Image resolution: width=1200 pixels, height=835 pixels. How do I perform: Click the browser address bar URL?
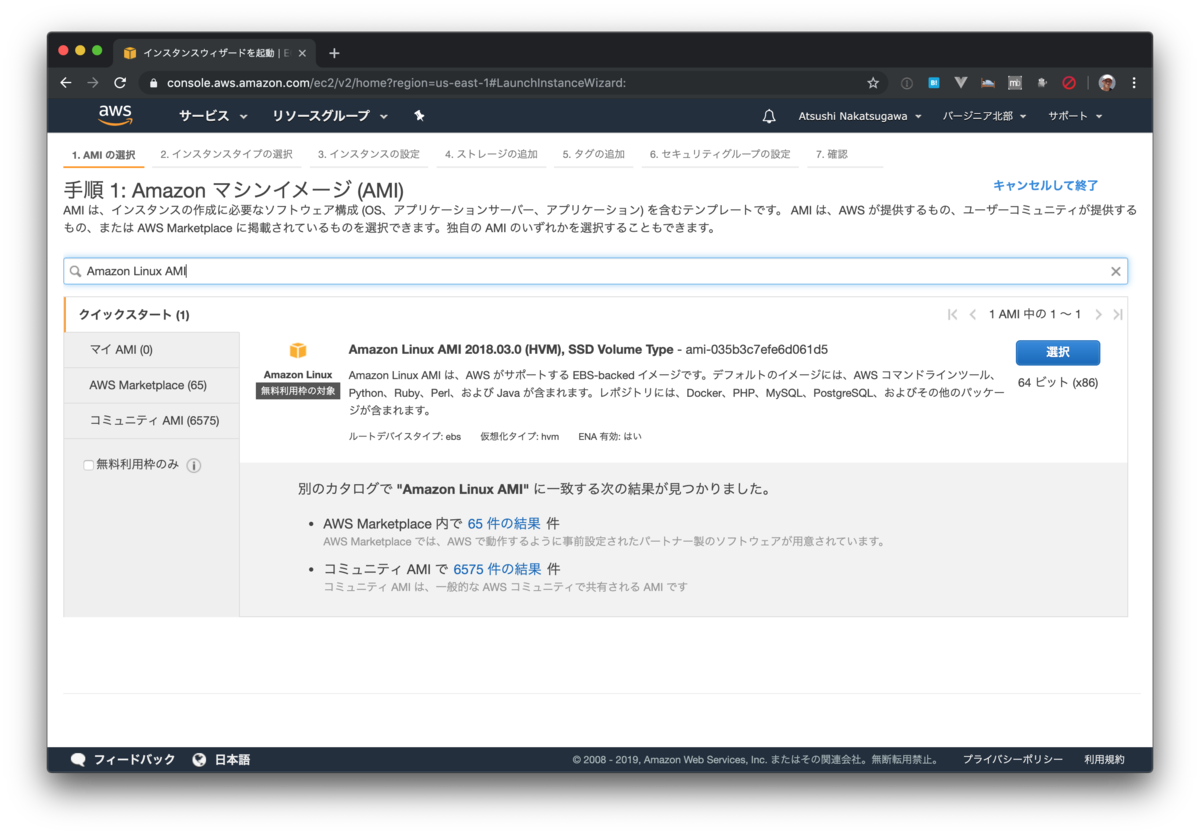[x=397, y=83]
